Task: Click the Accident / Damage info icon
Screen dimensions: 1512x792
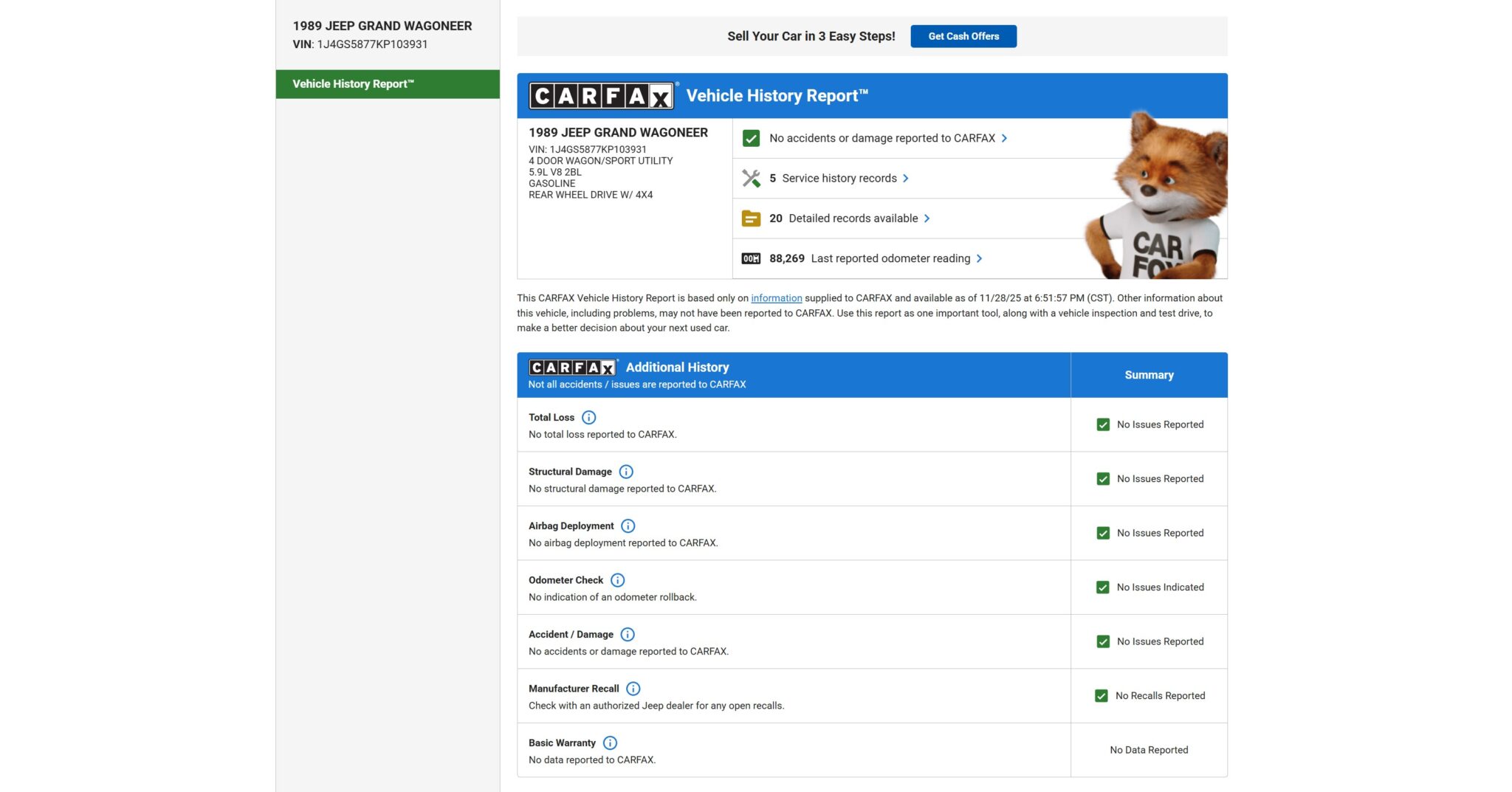Action: (x=627, y=635)
